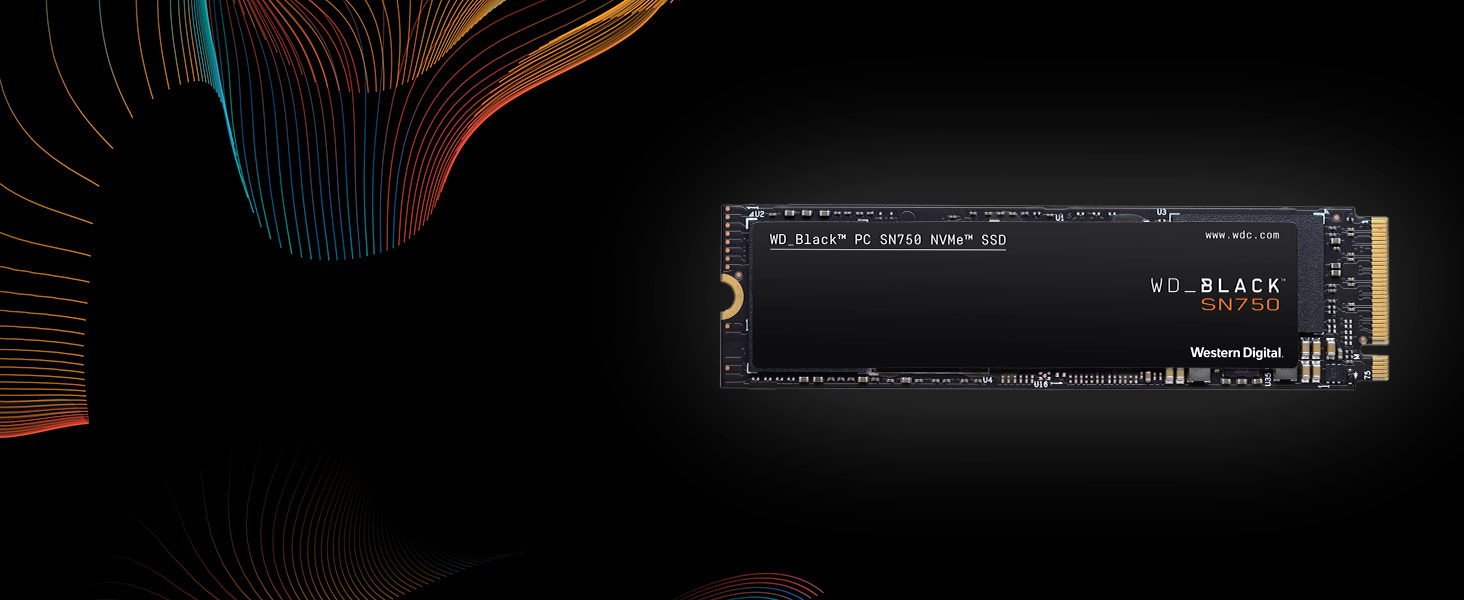Click the T5 marking near the connector

pyautogui.click(x=1366, y=376)
